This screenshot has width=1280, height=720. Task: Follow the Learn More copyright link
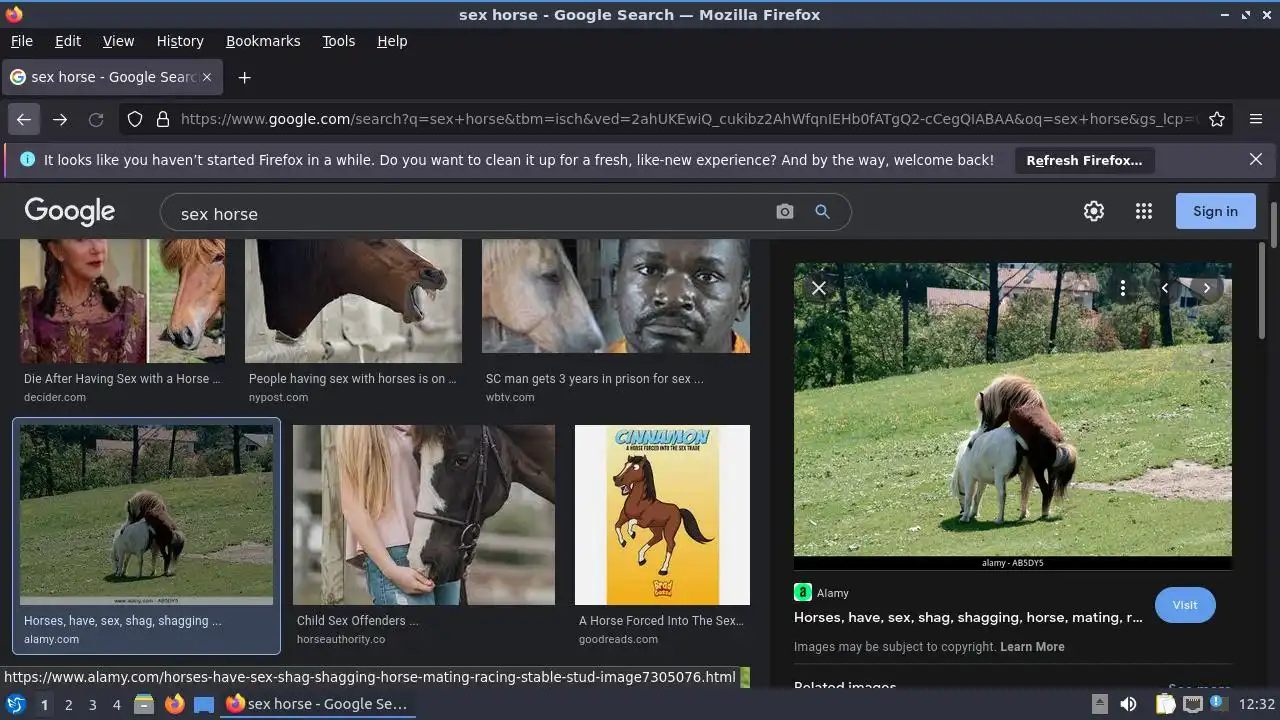[1032, 647]
